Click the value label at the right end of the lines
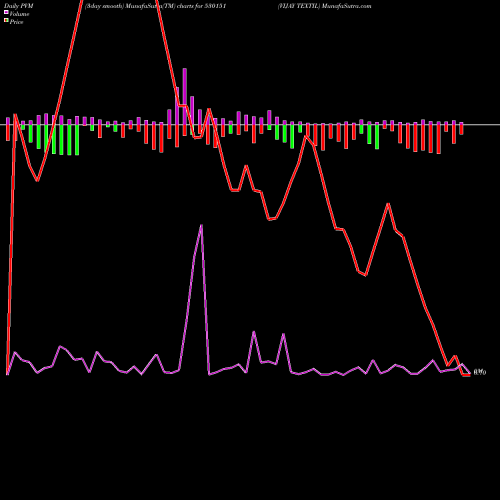 coord(480,372)
